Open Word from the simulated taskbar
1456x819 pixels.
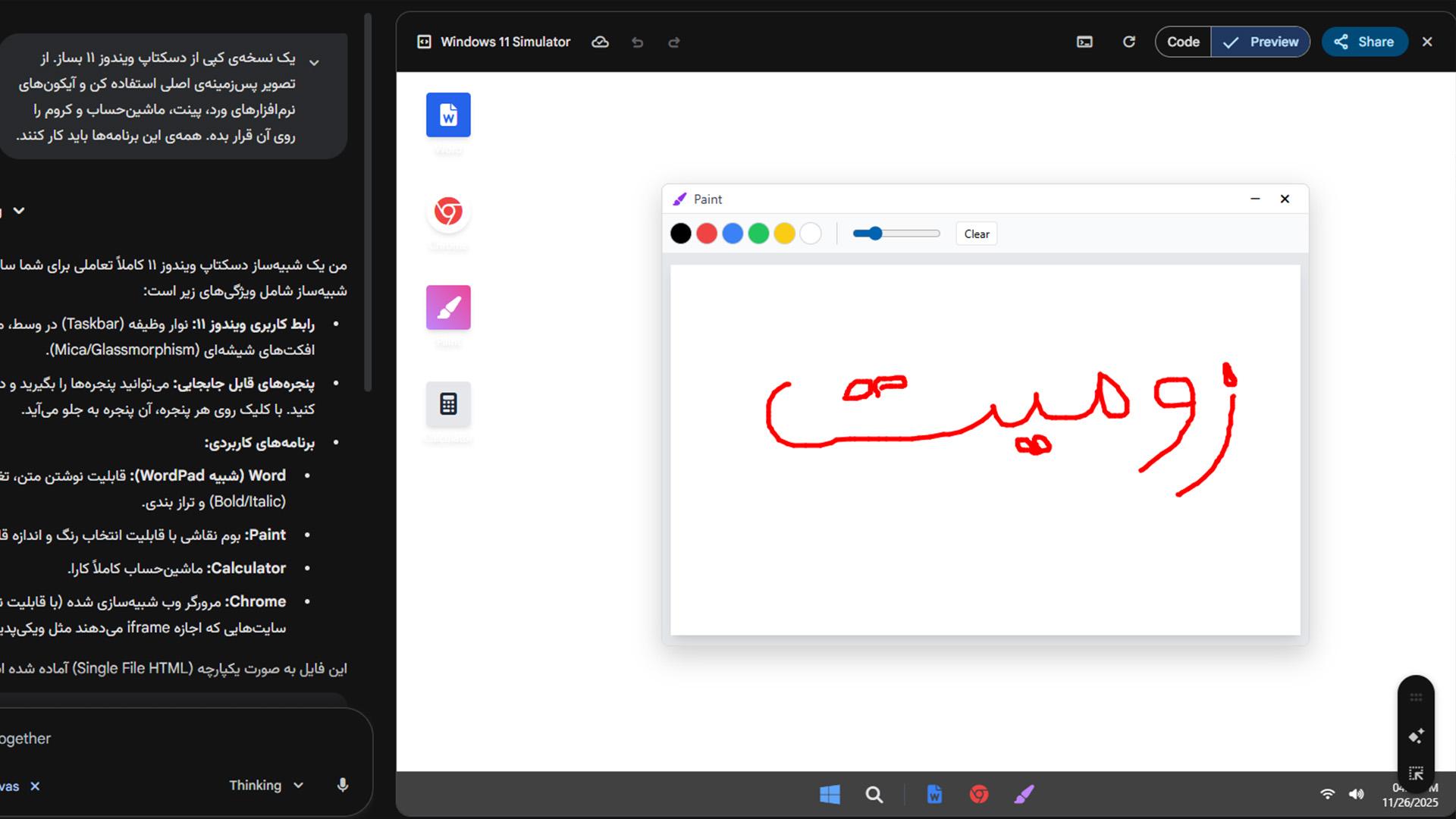pos(934,794)
